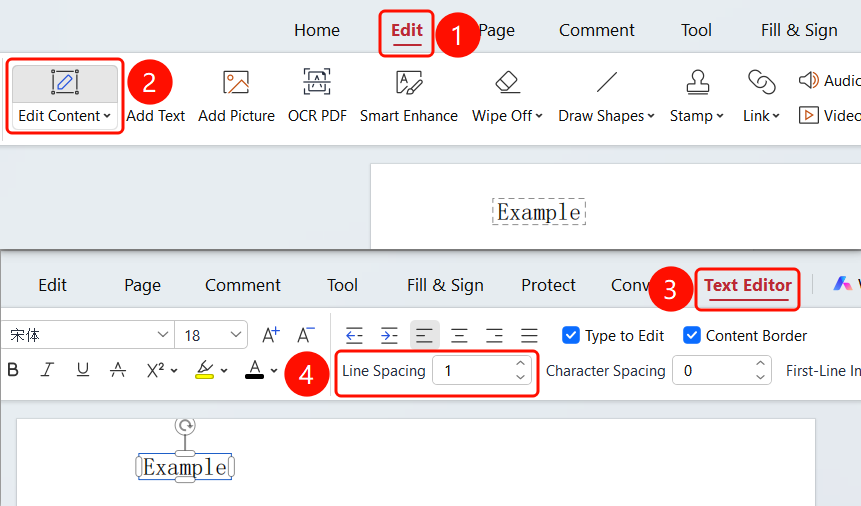861x506 pixels.
Task: Click the Character Spacing value field
Action: tap(722, 370)
